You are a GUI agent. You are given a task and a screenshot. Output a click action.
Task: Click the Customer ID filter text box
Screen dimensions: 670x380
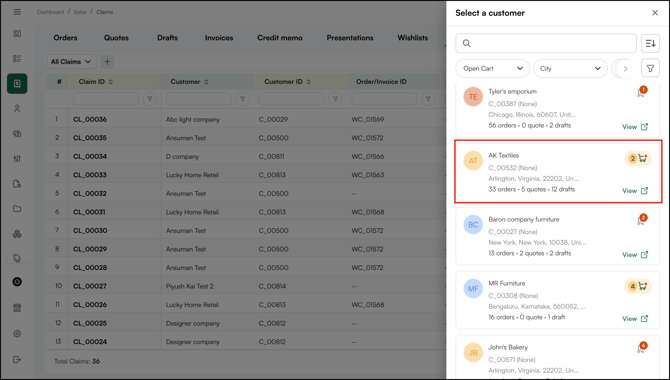click(291, 99)
